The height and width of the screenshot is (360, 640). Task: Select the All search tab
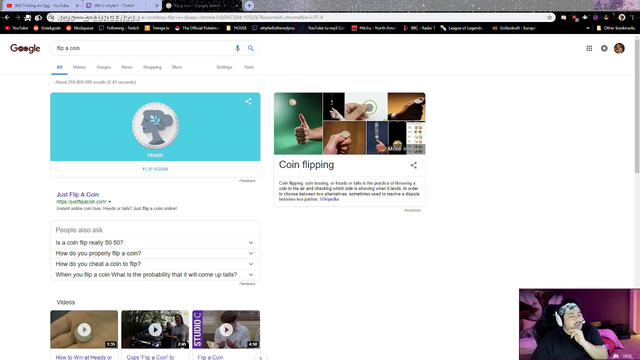click(x=59, y=67)
